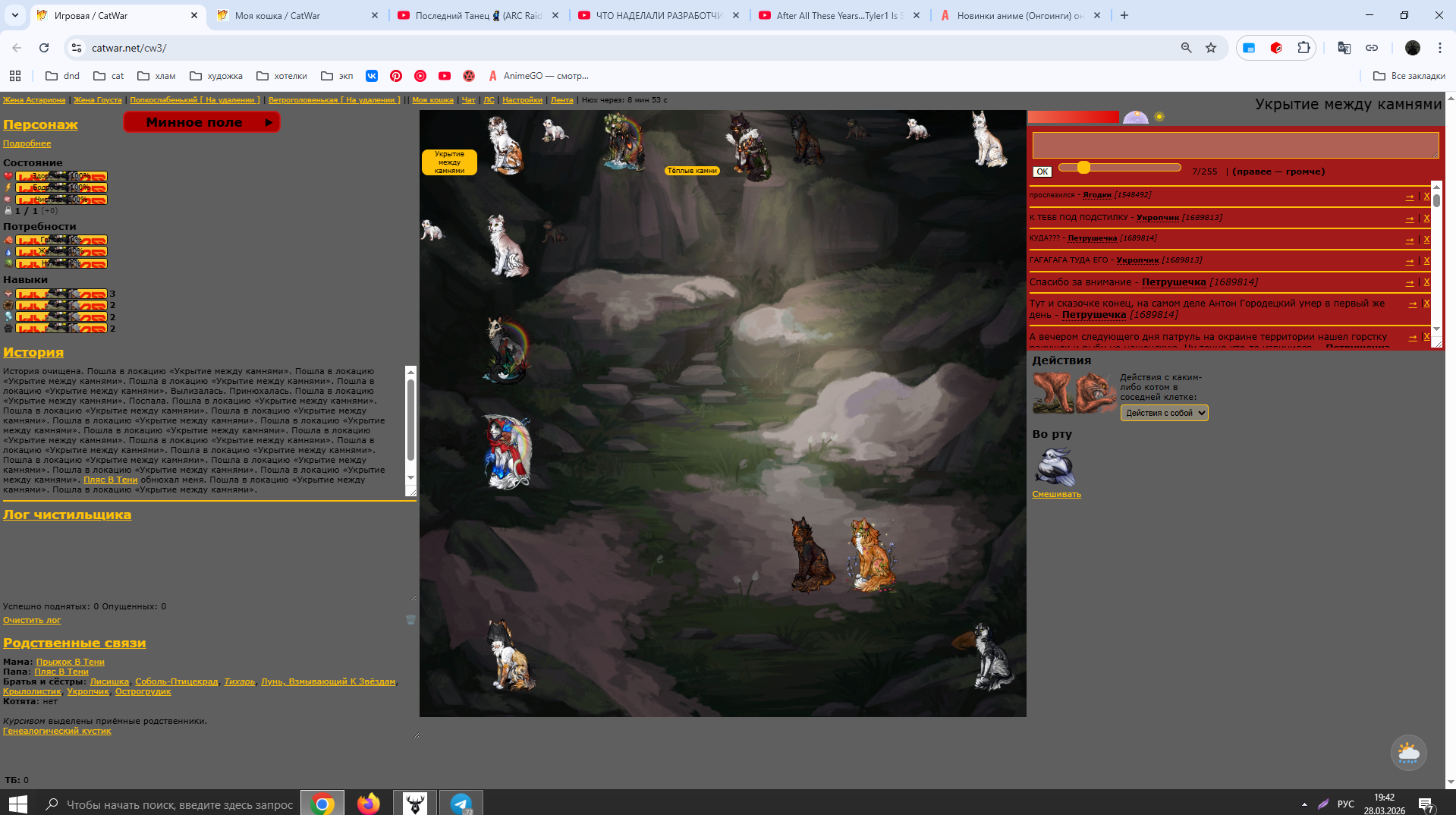This screenshot has width=1456, height=815.
Task: Click 'Очистить лог' link
Action: [32, 620]
